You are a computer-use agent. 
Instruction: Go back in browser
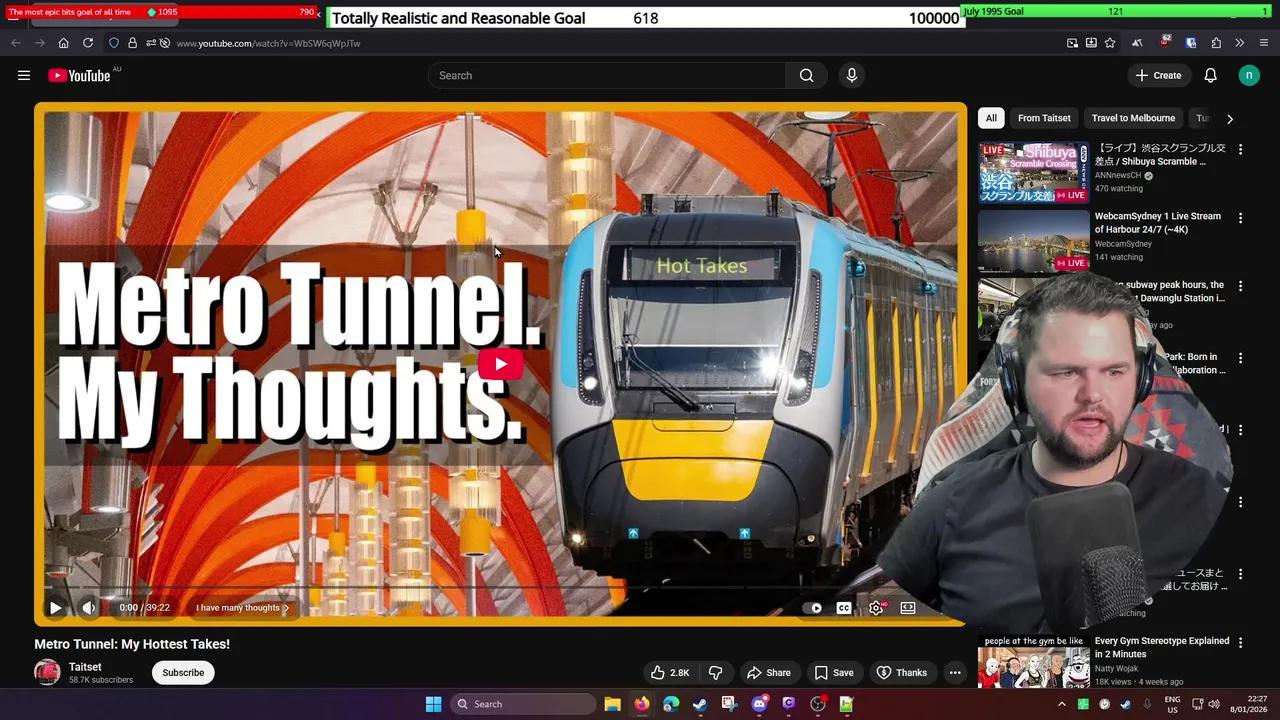pyautogui.click(x=16, y=43)
